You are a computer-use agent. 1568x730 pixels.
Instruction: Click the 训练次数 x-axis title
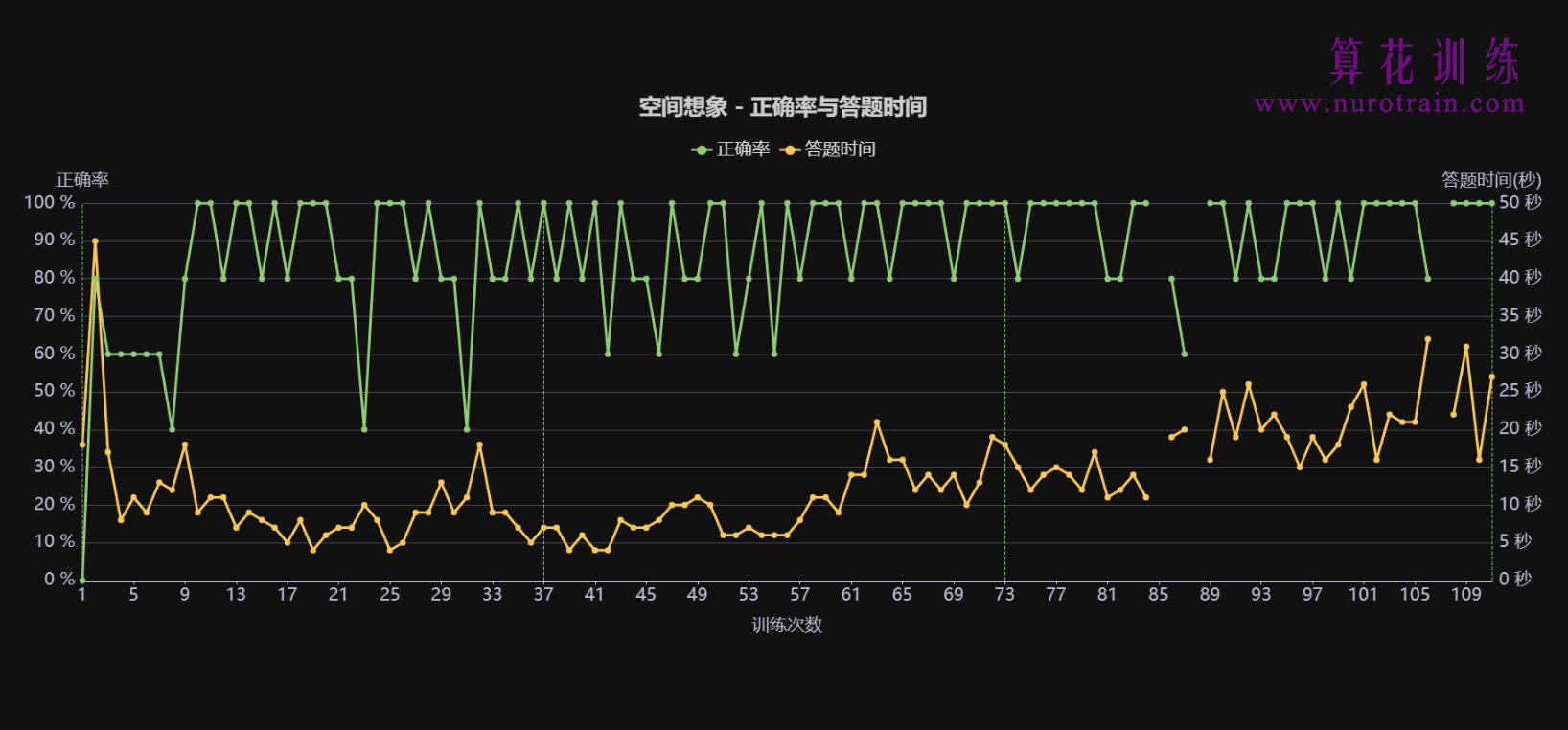pos(787,626)
